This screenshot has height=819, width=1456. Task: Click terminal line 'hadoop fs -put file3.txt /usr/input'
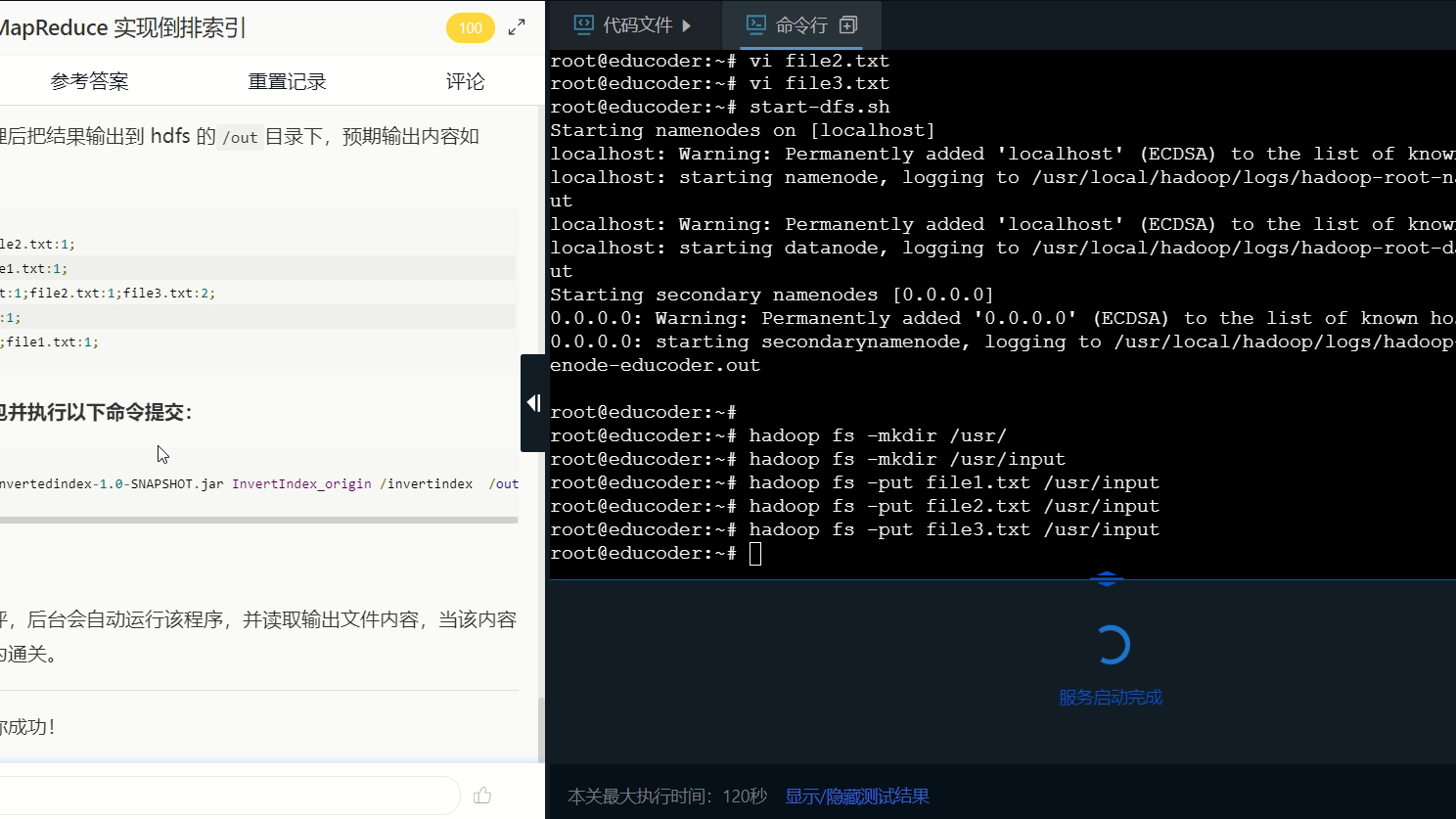954,529
